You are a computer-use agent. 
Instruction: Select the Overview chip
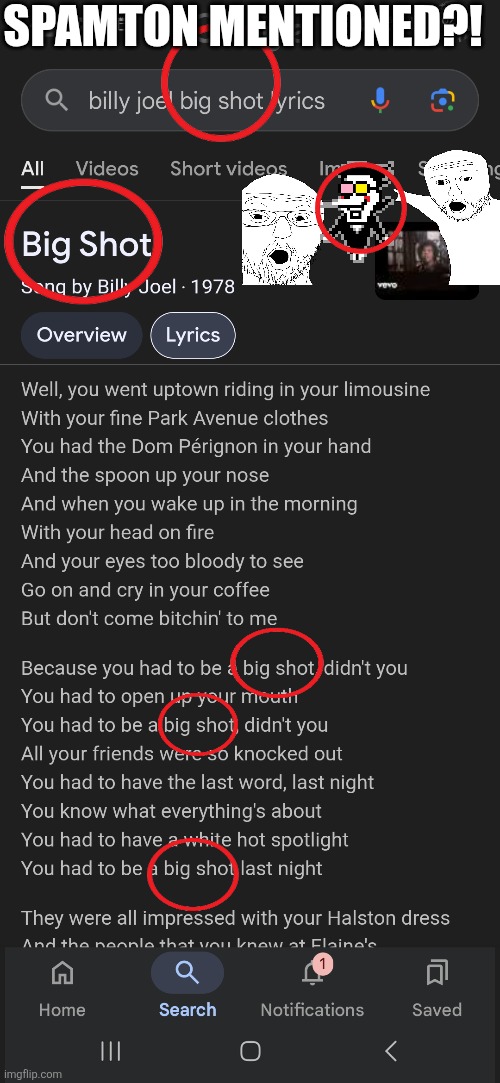(x=81, y=335)
